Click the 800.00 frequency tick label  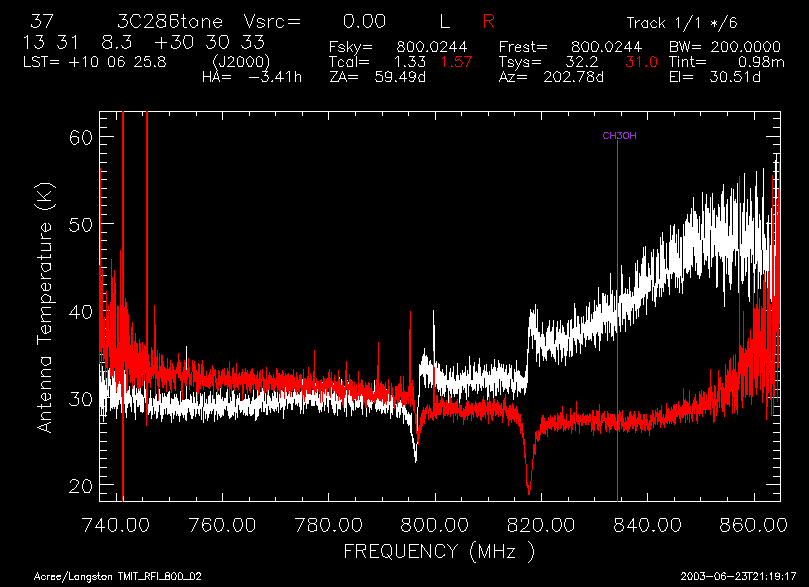435,525
